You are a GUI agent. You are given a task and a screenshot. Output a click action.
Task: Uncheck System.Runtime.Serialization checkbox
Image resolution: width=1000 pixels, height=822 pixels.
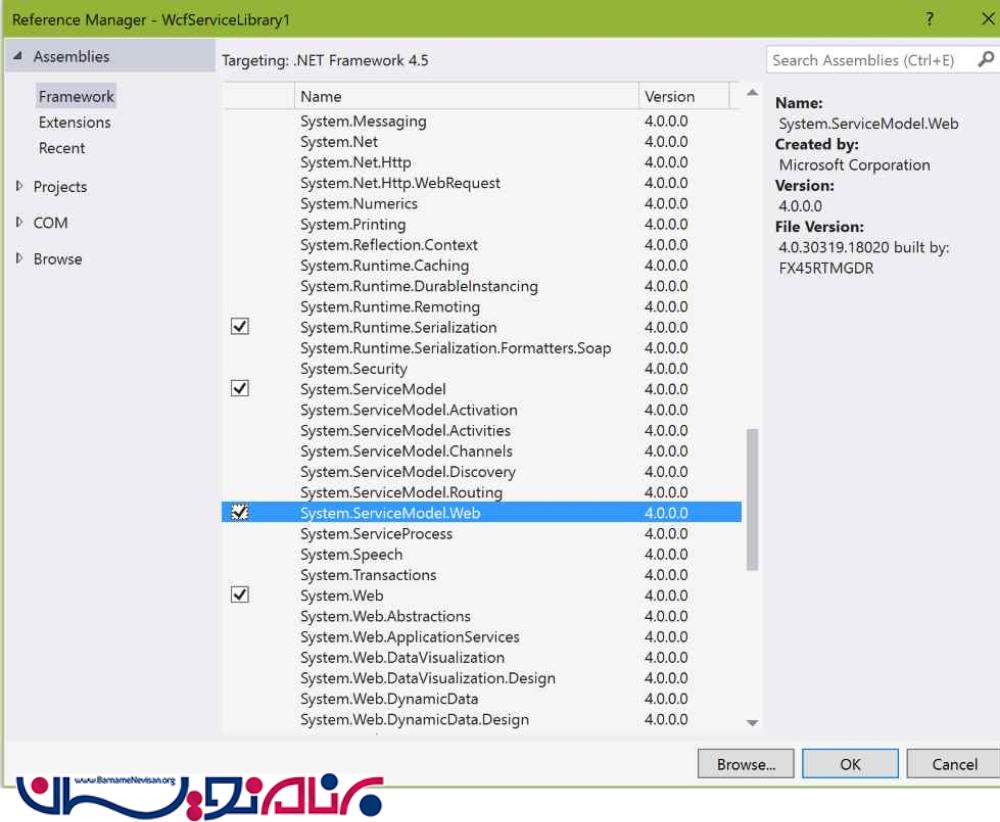pos(240,327)
